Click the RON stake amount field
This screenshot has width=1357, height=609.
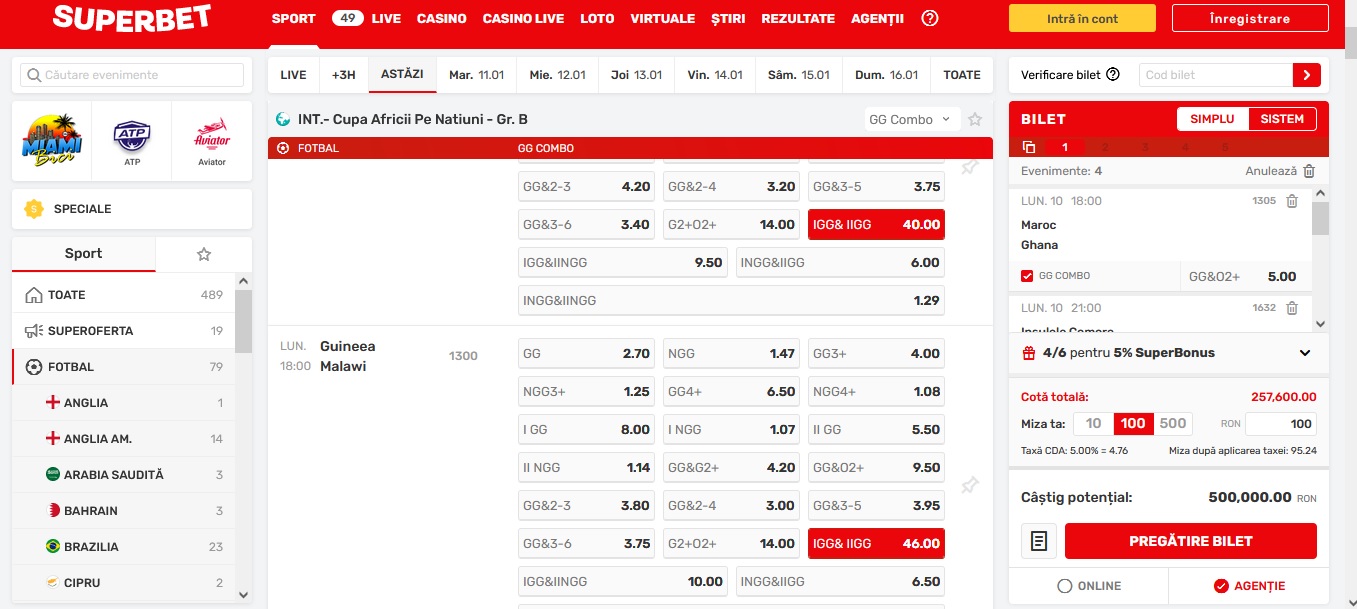pos(1281,424)
